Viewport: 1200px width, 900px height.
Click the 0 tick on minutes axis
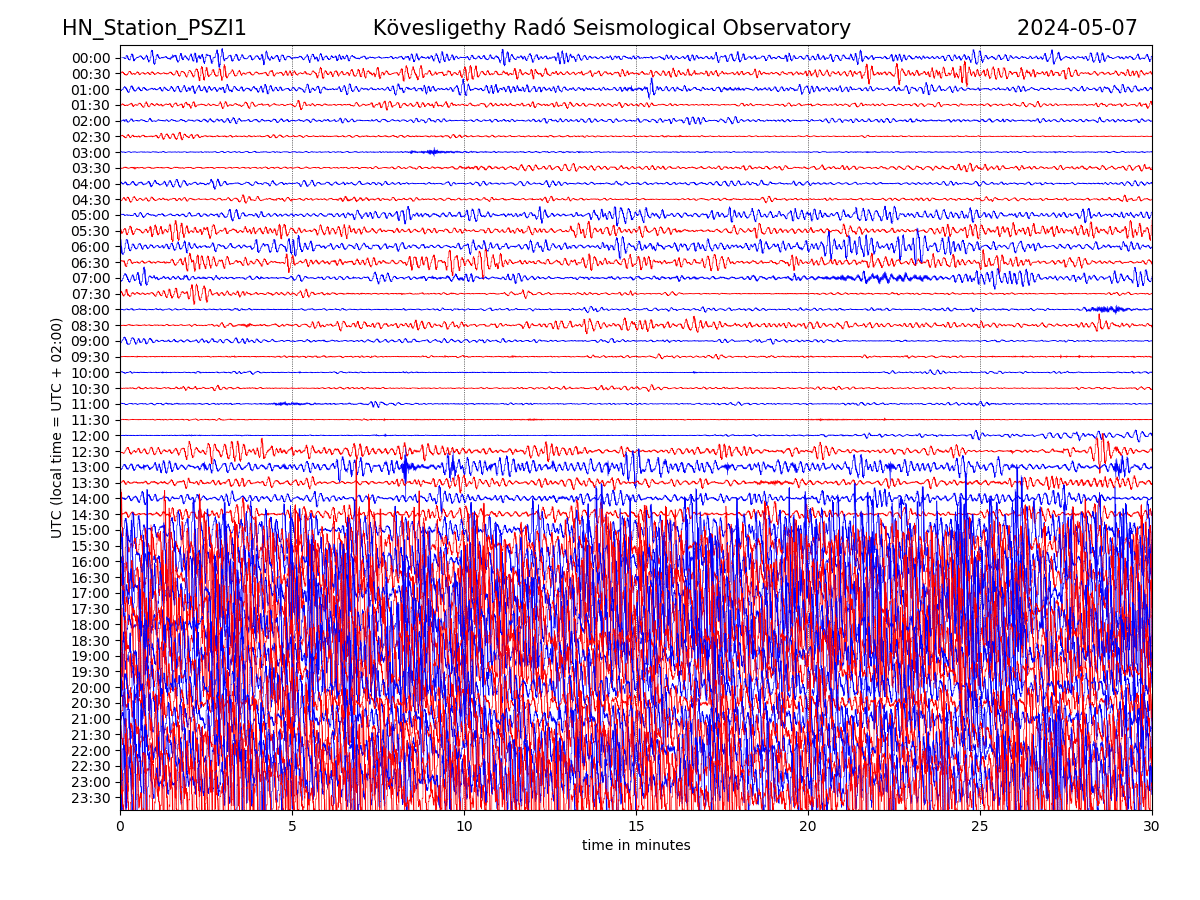pyautogui.click(x=120, y=827)
